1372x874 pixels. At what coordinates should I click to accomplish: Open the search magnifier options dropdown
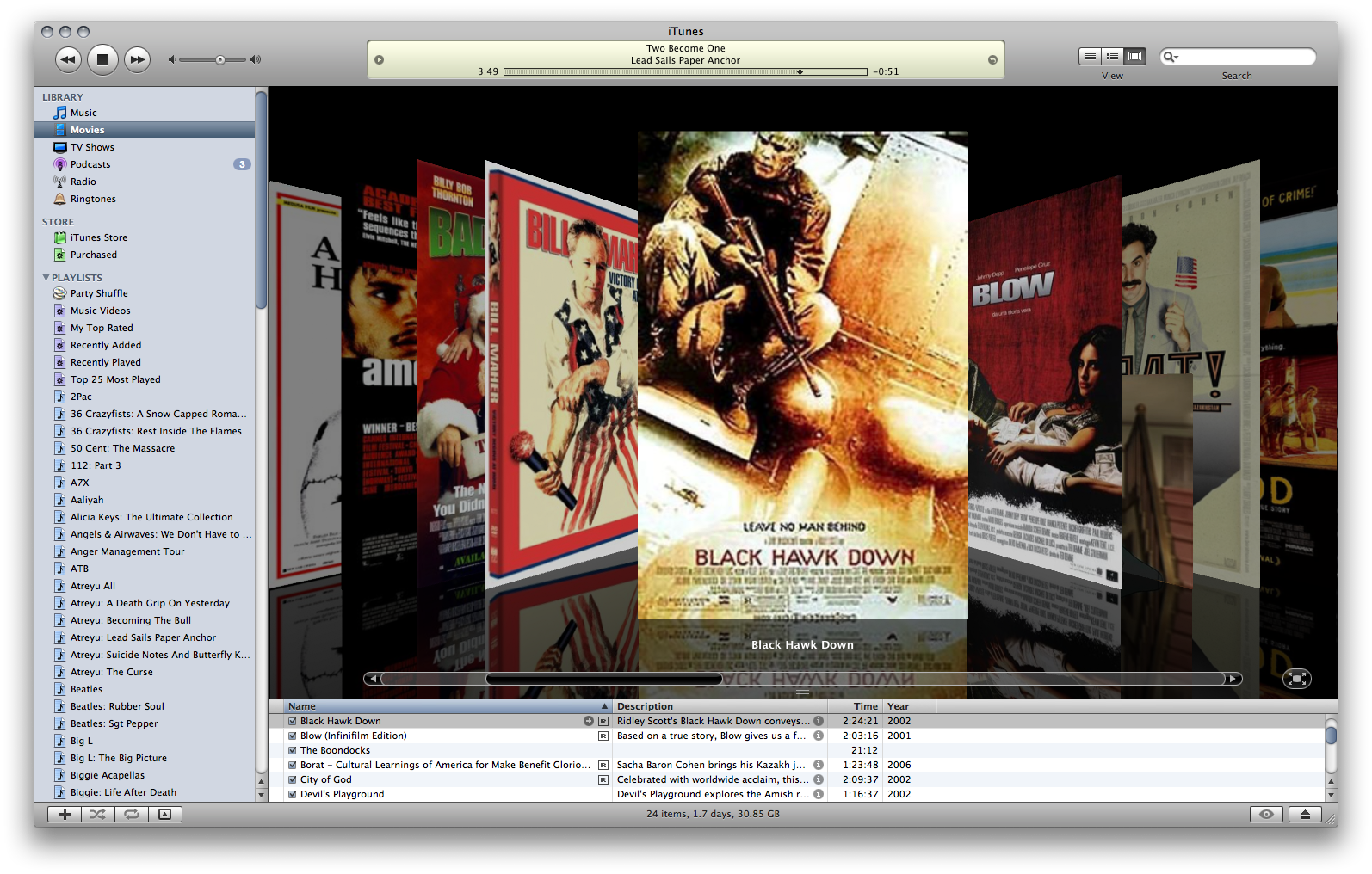1171,57
